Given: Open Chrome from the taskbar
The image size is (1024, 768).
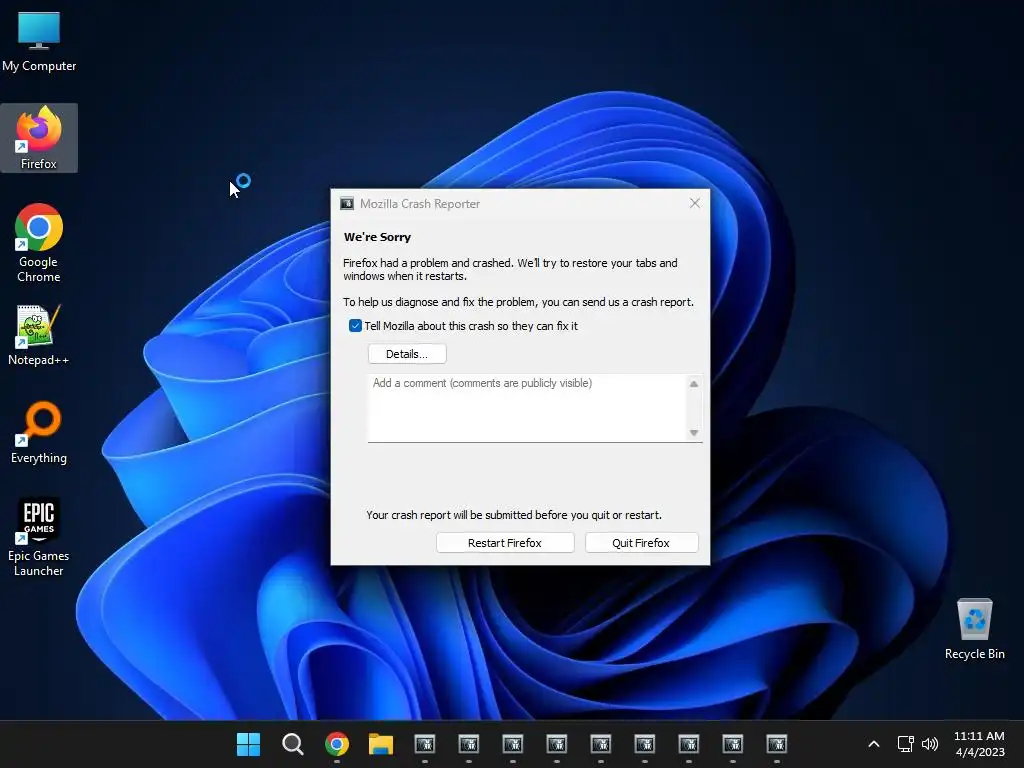Looking at the screenshot, I should point(337,744).
